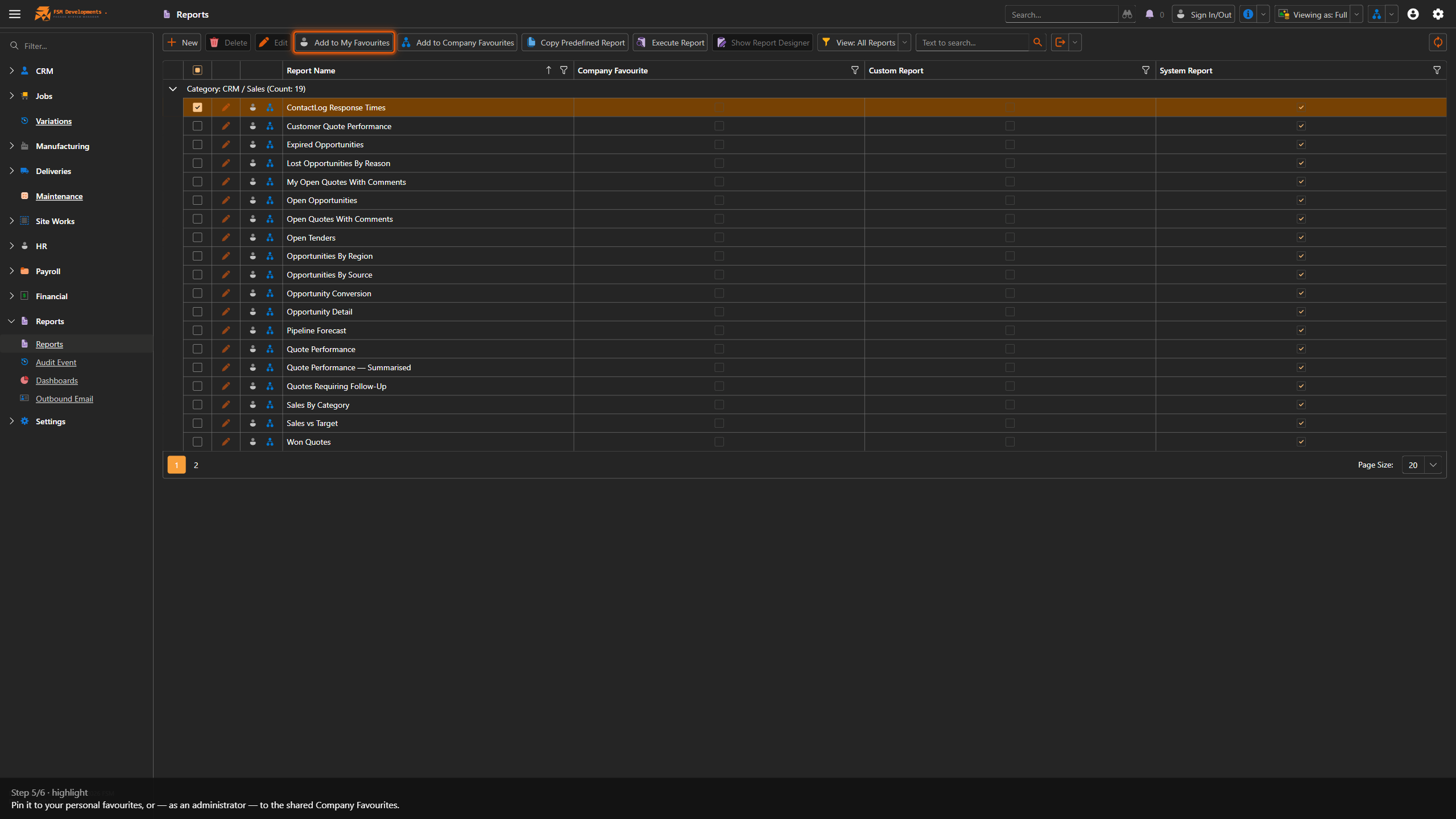Go to Variations in sidebar

[53, 121]
